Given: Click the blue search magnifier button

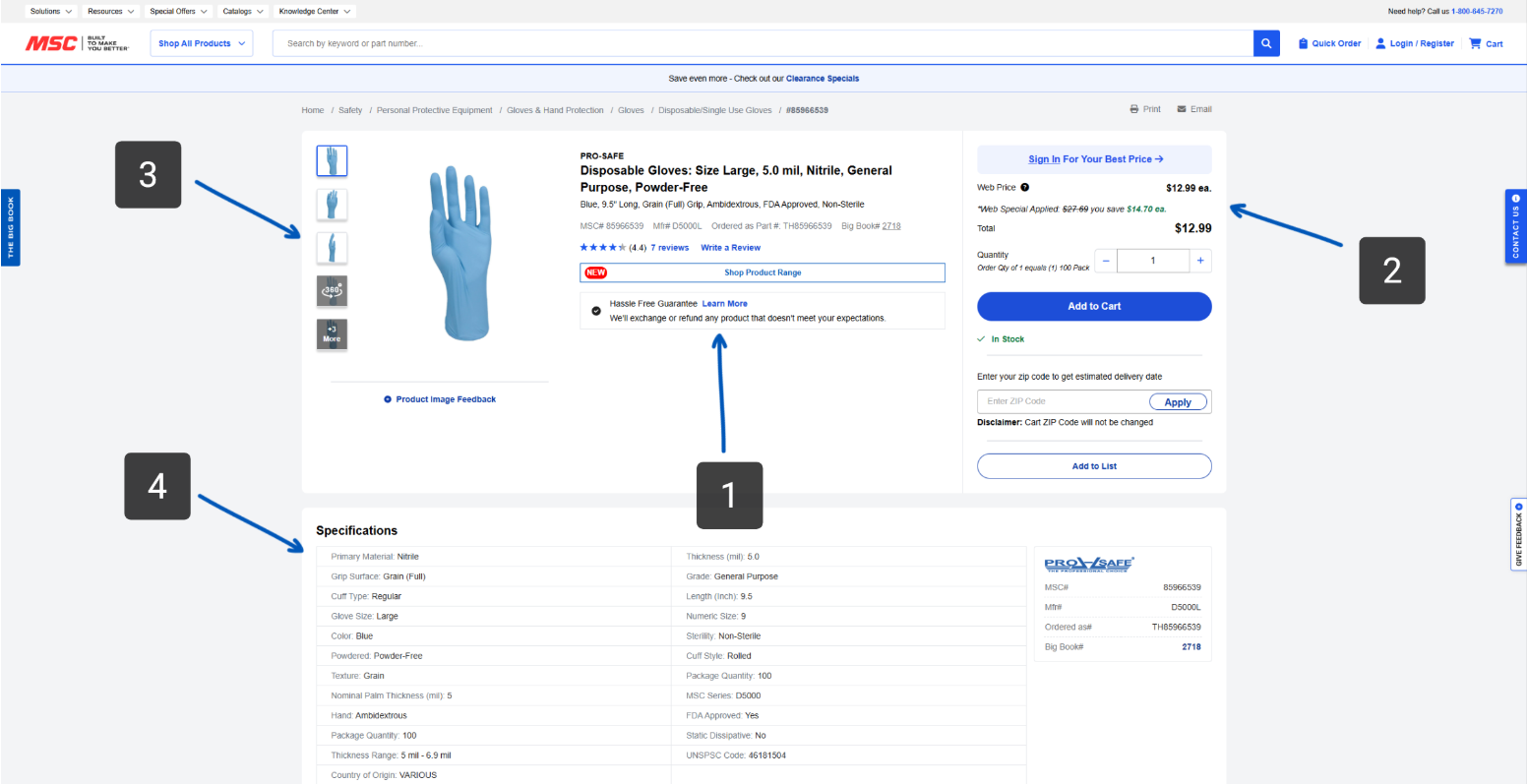Looking at the screenshot, I should click(1266, 43).
